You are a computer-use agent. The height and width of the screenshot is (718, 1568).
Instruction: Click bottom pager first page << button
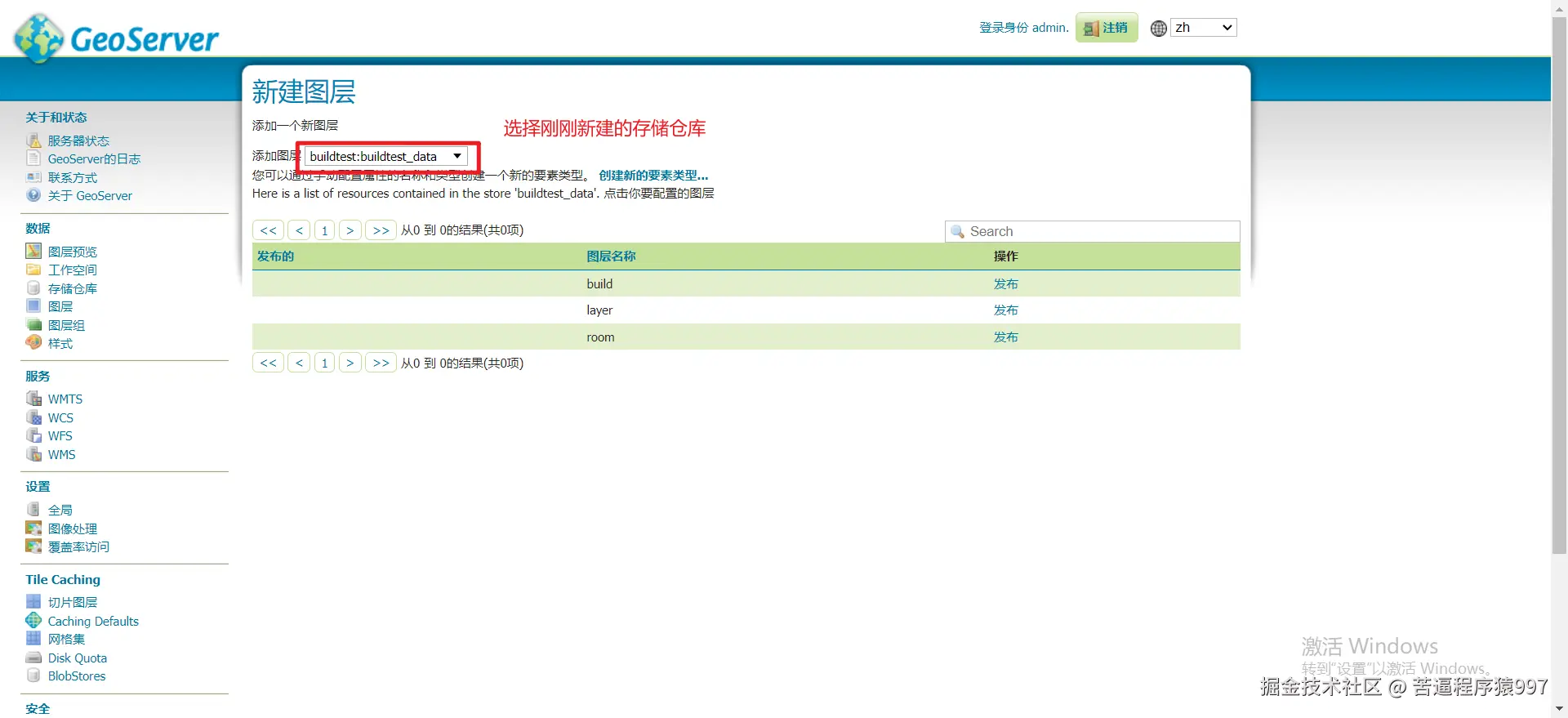tap(268, 363)
